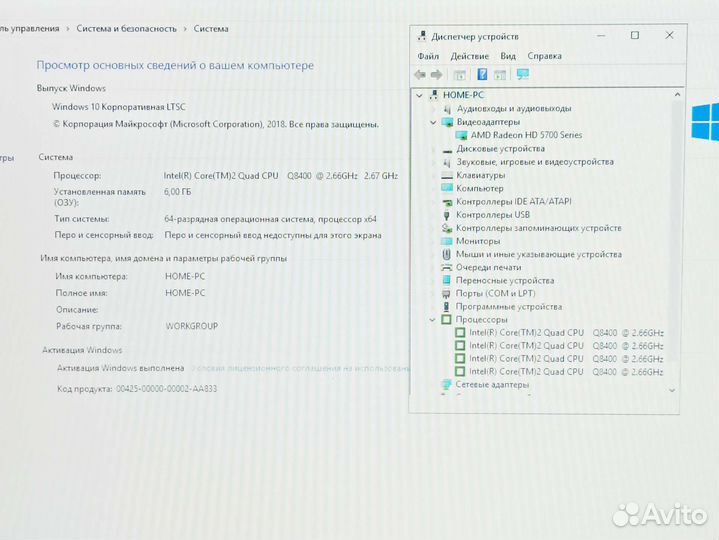Click the AMD Radeon device icon

[461, 136]
